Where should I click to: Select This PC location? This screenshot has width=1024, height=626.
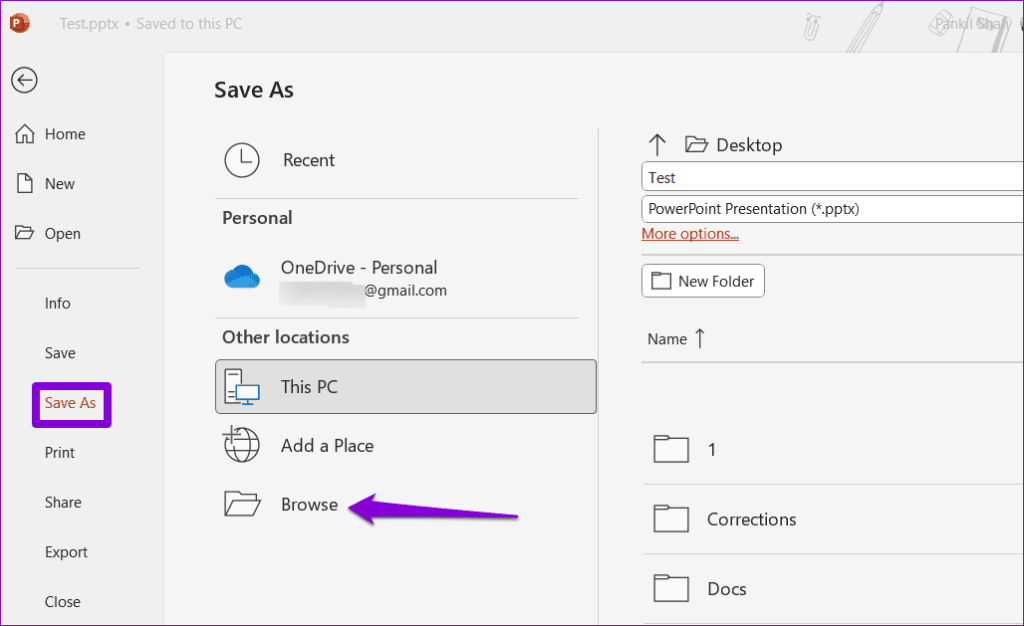pos(406,386)
